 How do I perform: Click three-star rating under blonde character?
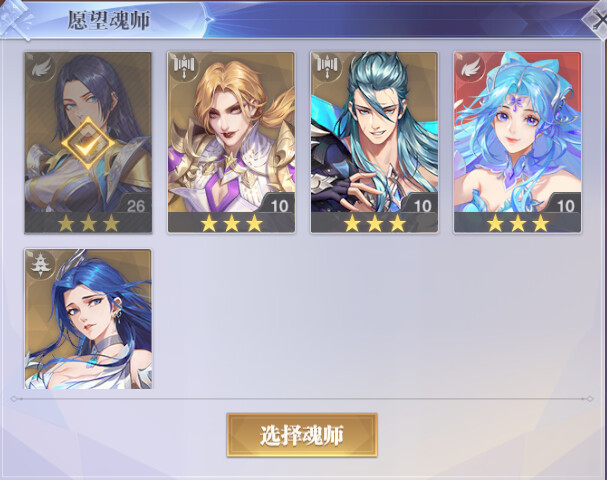[231, 223]
